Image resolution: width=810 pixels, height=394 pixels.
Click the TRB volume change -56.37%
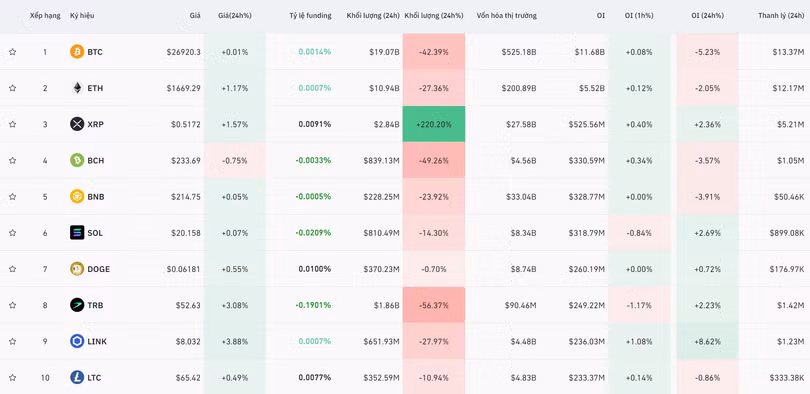pyautogui.click(x=434, y=305)
